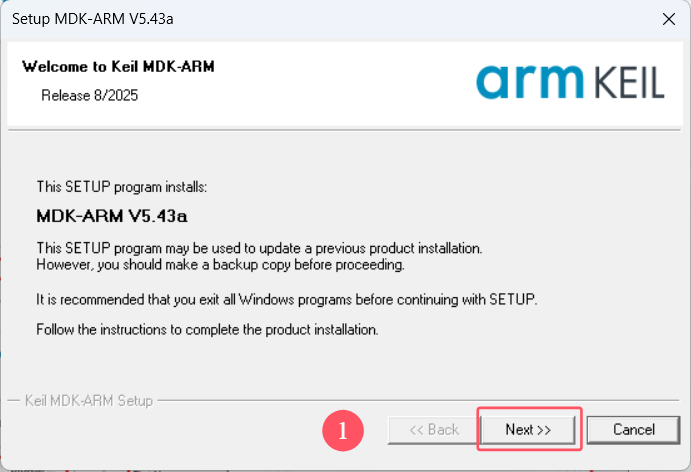Click the Setup MDK-ARM V5.43a window title
Image resolution: width=691 pixels, height=472 pixels.
(x=93, y=19)
